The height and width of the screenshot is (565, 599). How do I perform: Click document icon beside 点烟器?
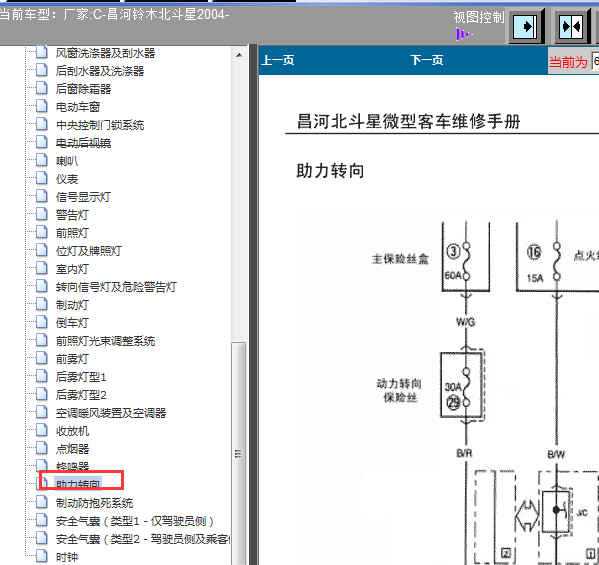point(42,448)
